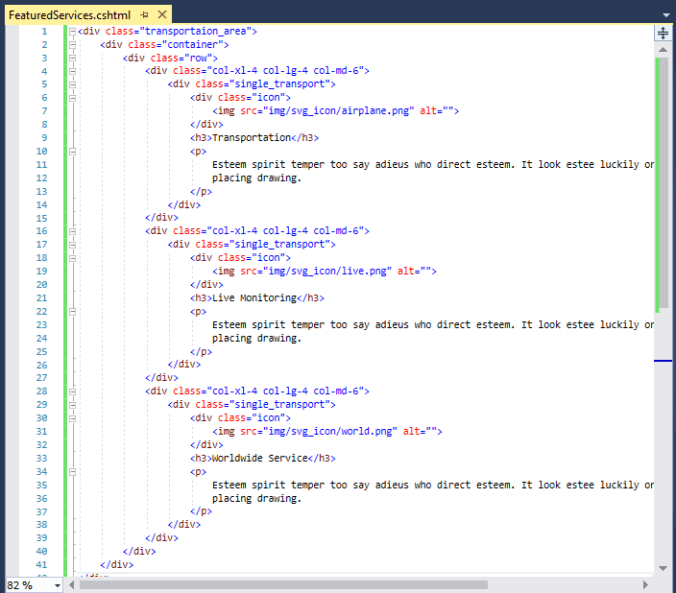This screenshot has height=593, width=676.
Task: Collapse the first icon div on line 6
Action: [73, 98]
